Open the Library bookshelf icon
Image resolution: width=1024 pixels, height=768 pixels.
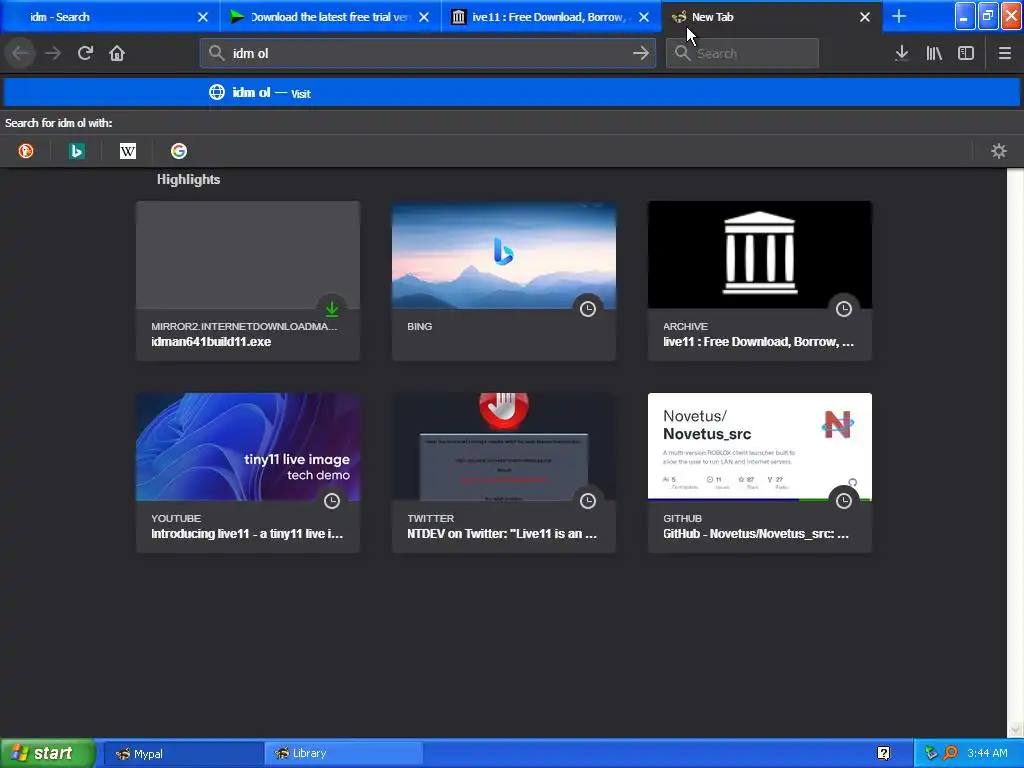934,53
